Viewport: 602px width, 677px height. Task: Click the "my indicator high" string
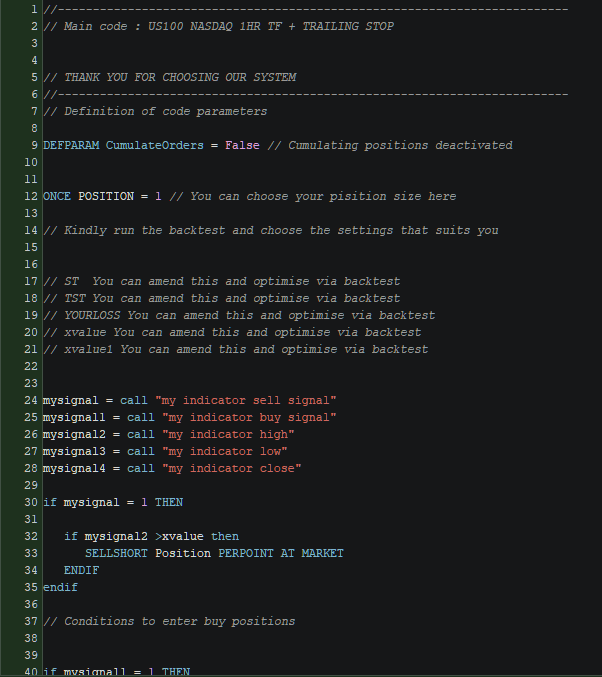[229, 434]
